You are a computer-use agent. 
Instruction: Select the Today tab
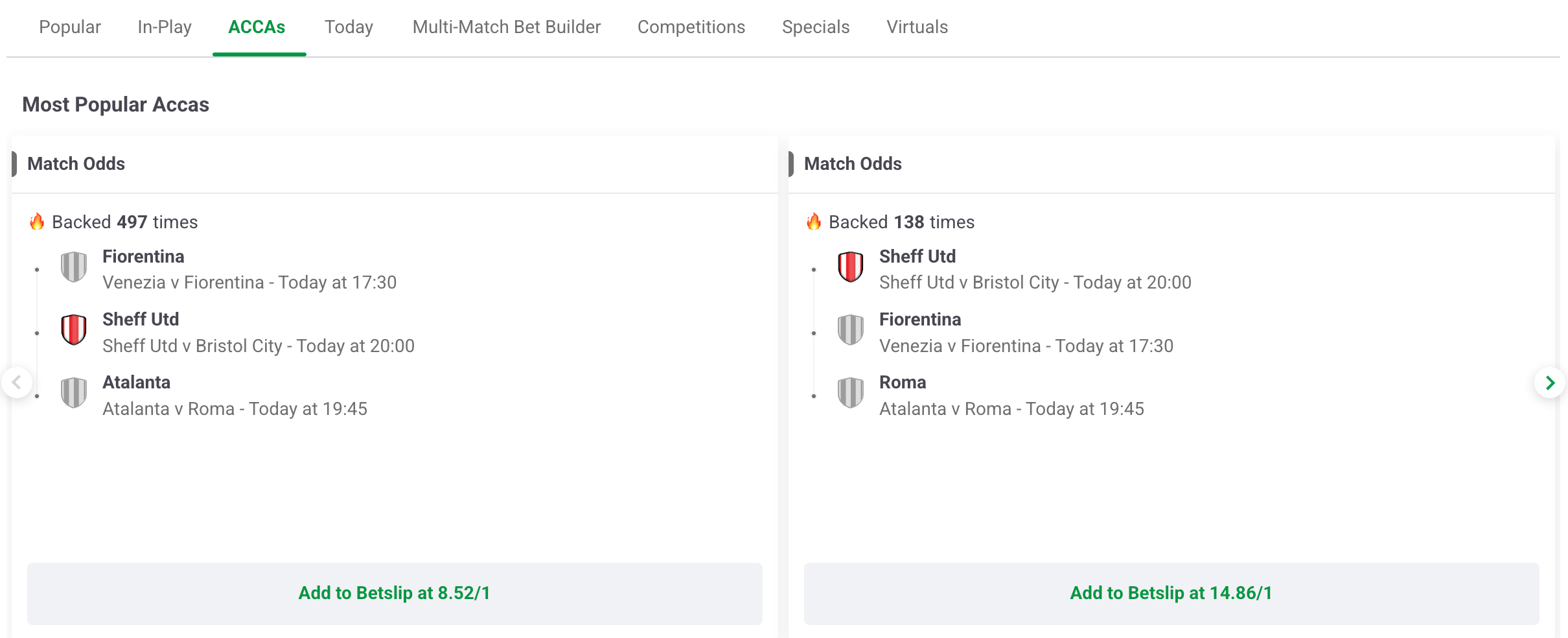349,27
